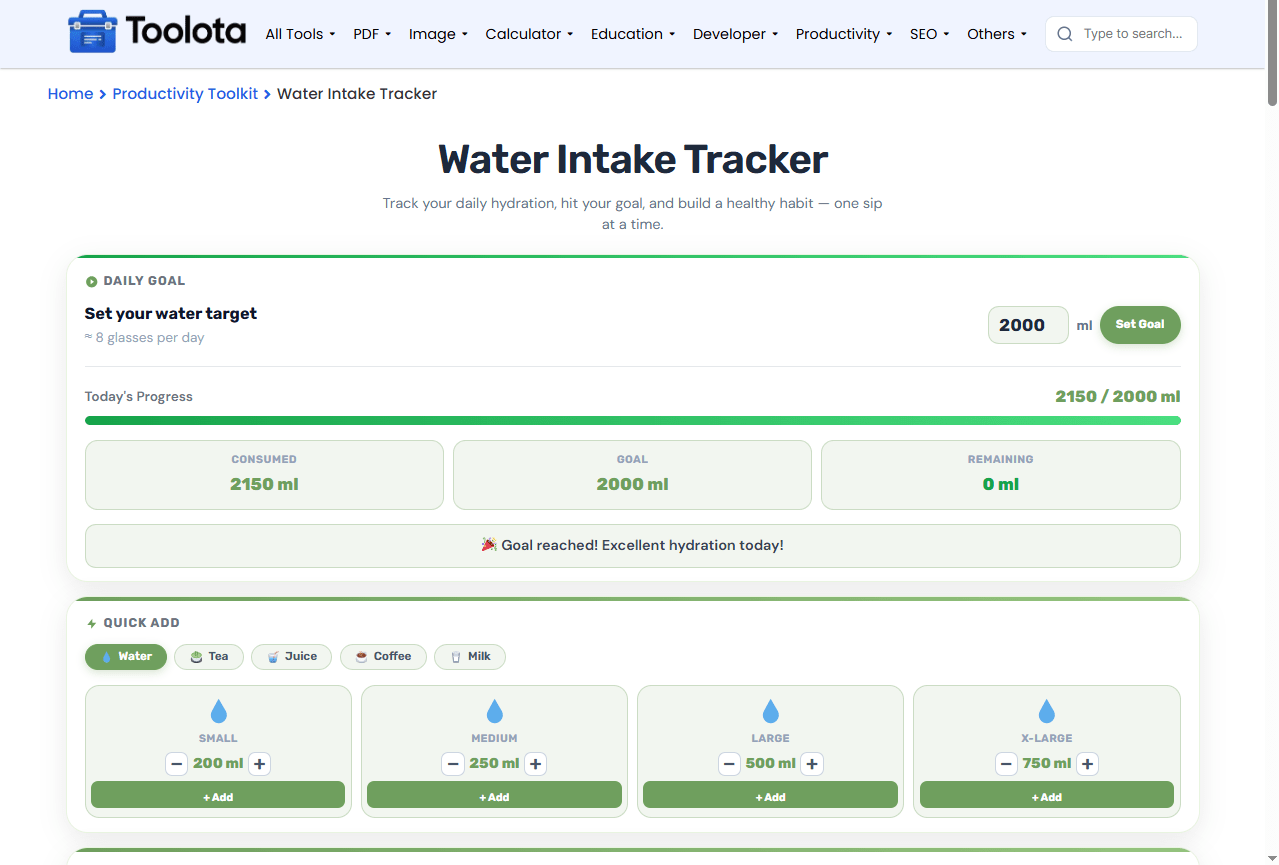This screenshot has width=1279, height=865.
Task: Click the Goal reached congratulations message
Action: tap(633, 546)
